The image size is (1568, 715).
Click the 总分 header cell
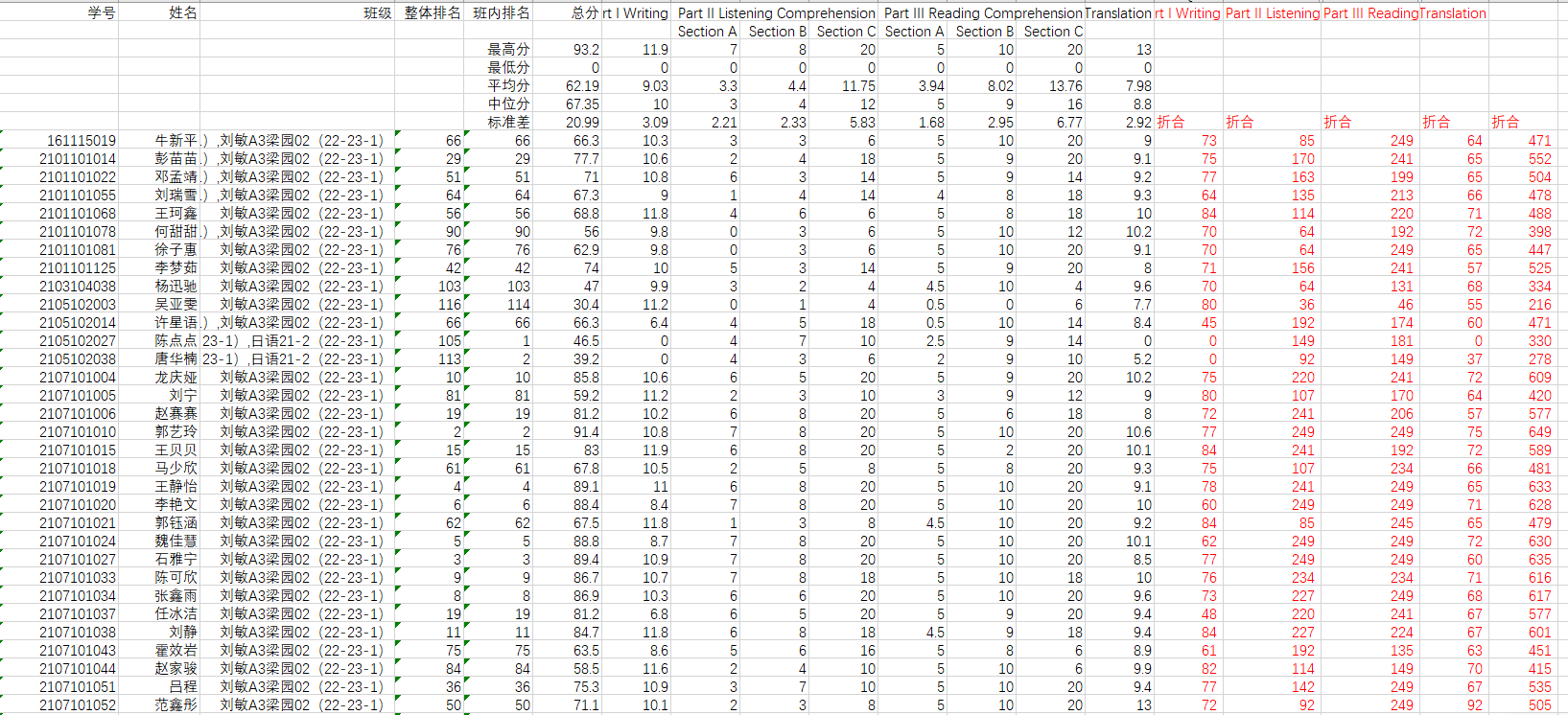(584, 13)
